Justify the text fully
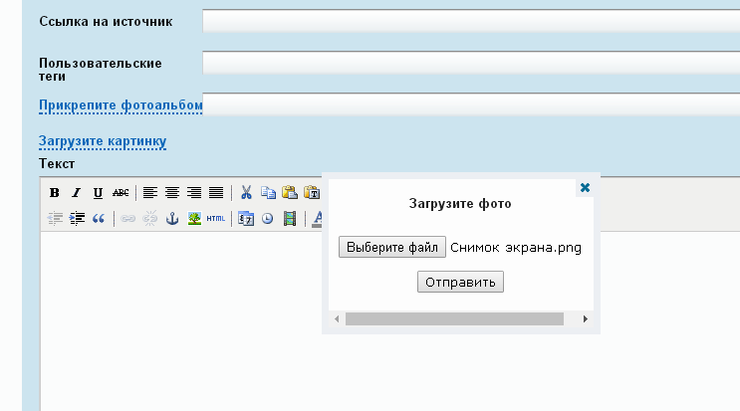This screenshot has width=740, height=411. click(x=215, y=193)
